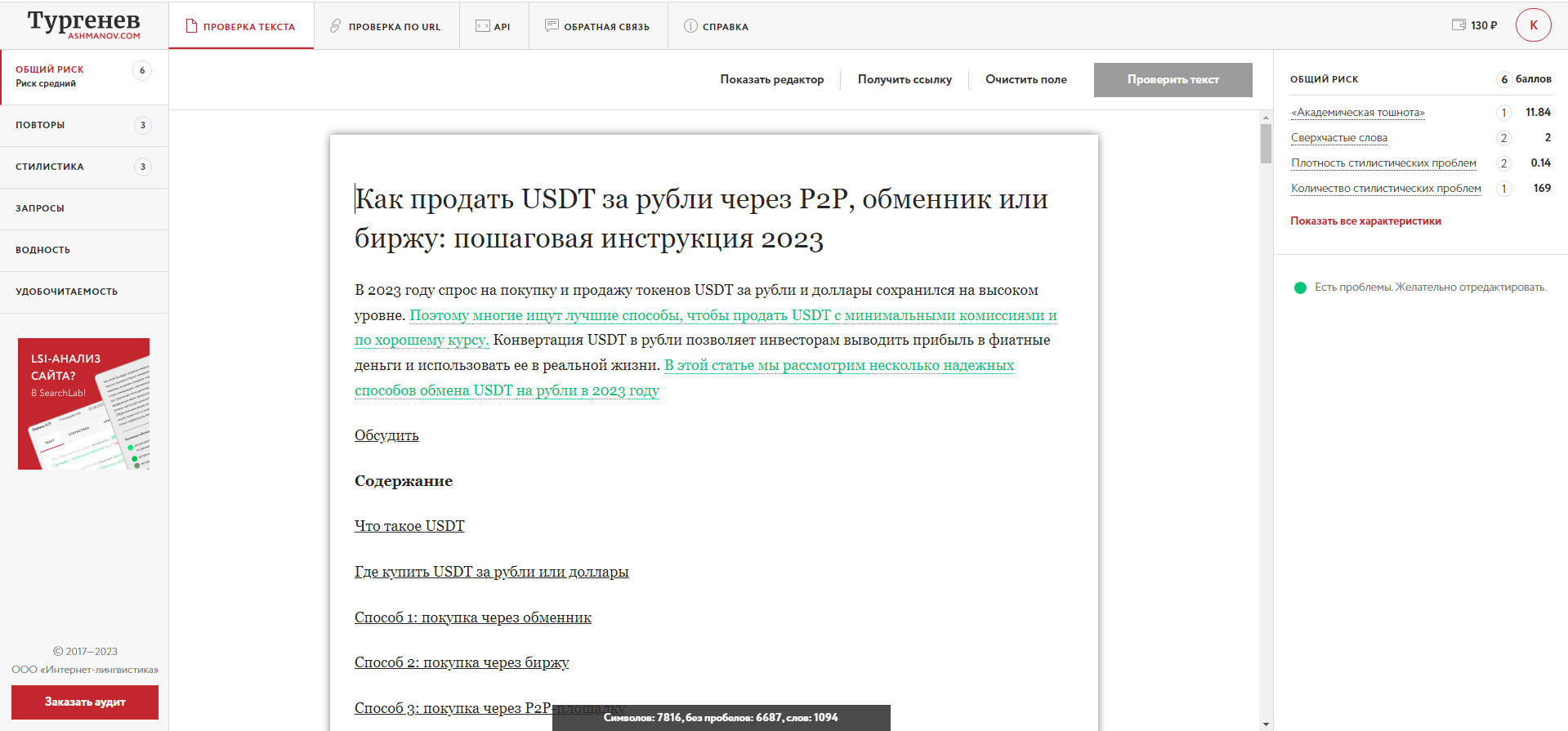Click highlighted sentence В этой статье мы рассмотрим
Image resolution: width=1568 pixels, height=731 pixels.
pyautogui.click(x=839, y=365)
